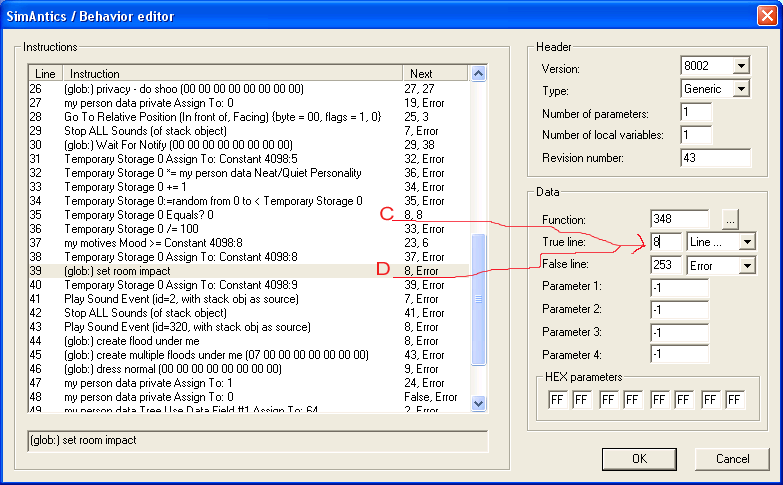Select line 43 Play Sound Event id=320
This screenshot has width=783, height=485.
pyautogui.click(x=248, y=327)
